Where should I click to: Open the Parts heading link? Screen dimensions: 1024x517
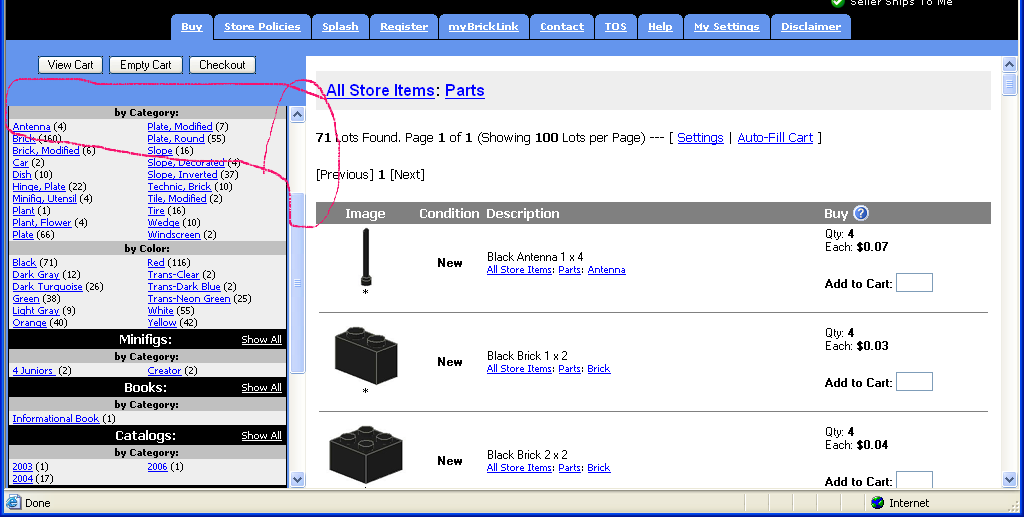coord(464,90)
